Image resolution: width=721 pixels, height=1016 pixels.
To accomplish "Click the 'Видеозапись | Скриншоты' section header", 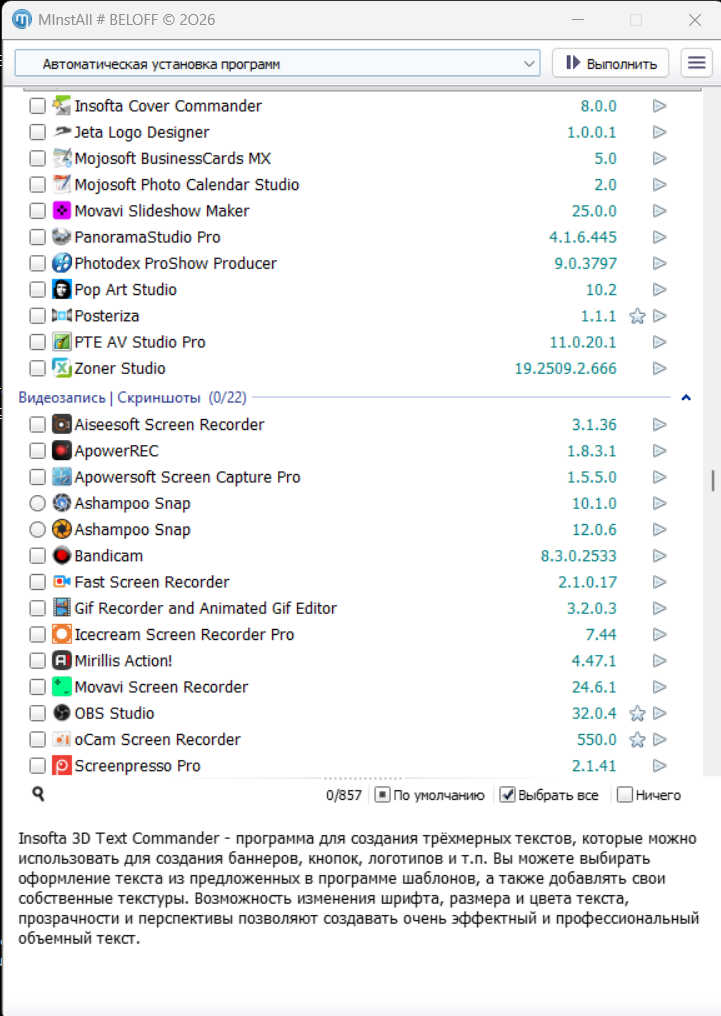I will [x=132, y=397].
